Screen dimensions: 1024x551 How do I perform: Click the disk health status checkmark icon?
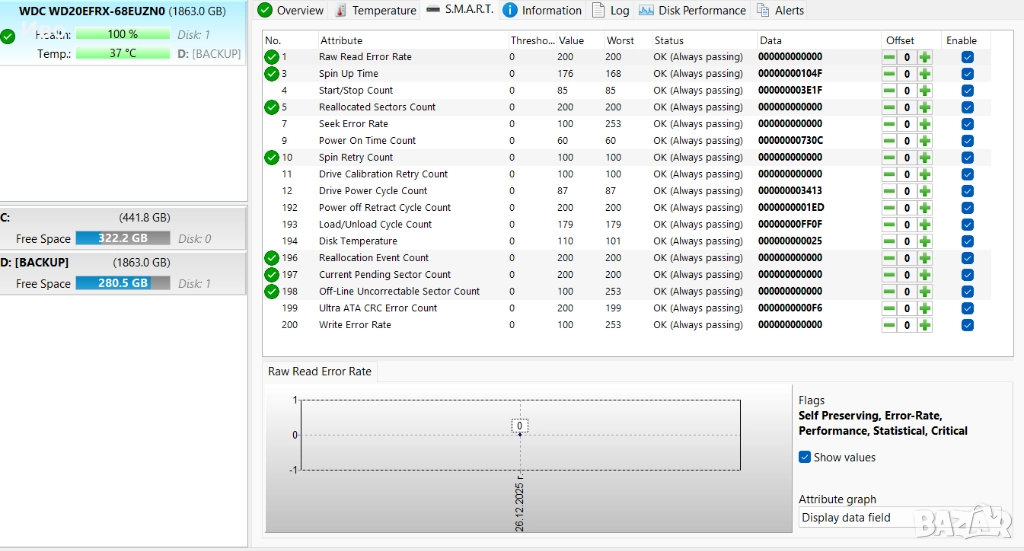(x=8, y=36)
